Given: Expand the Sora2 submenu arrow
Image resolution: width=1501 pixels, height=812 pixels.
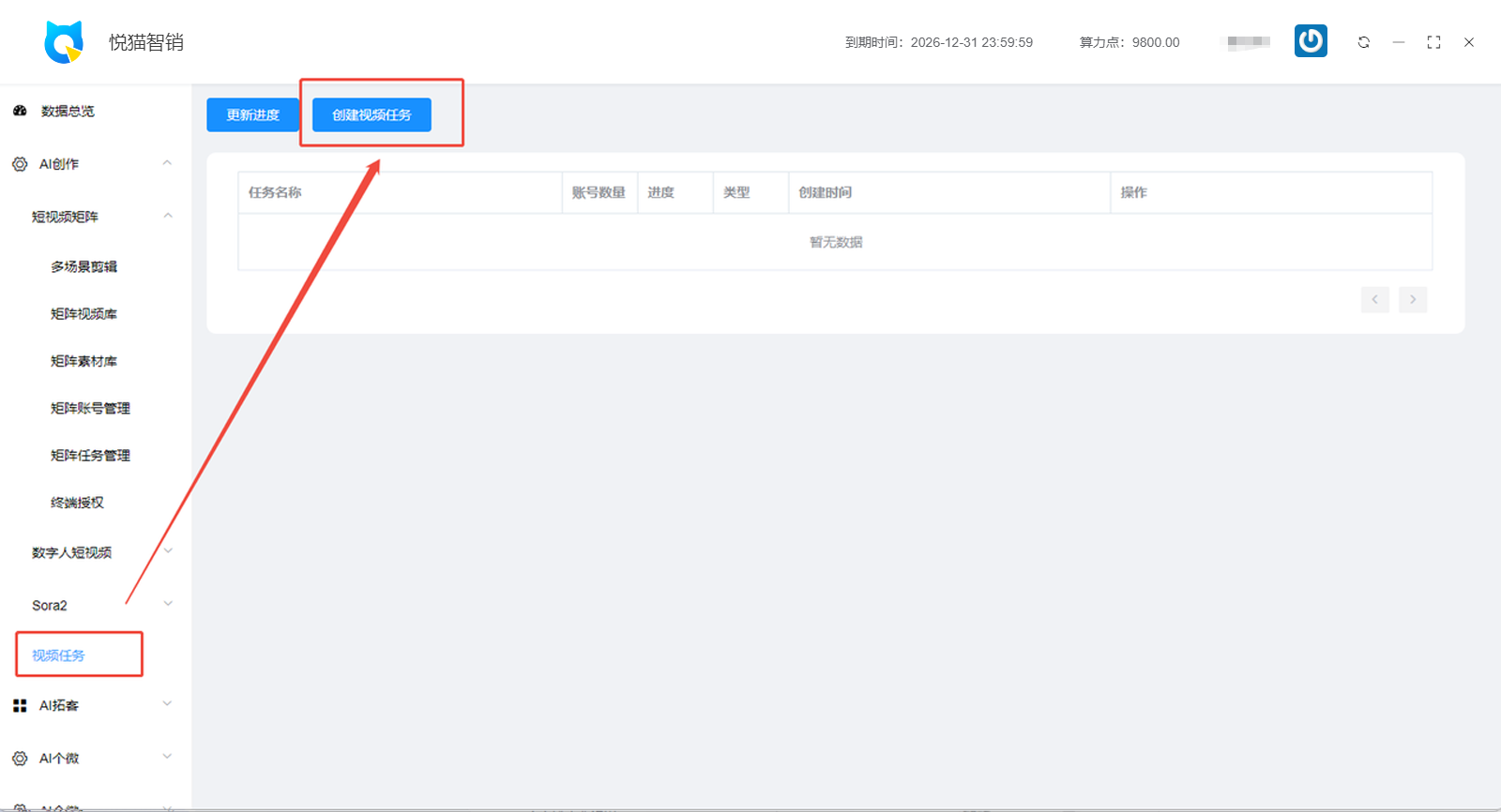Looking at the screenshot, I should click(168, 604).
